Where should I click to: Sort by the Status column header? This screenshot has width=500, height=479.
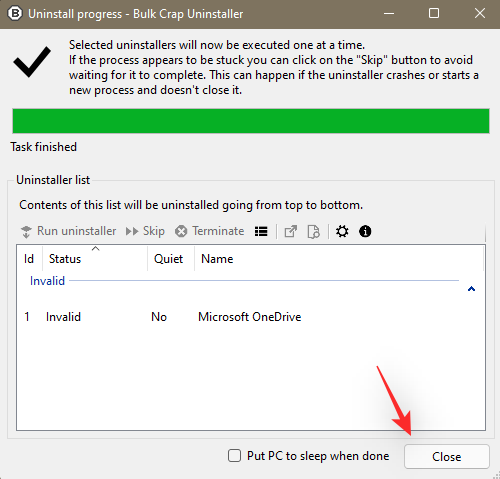95,259
